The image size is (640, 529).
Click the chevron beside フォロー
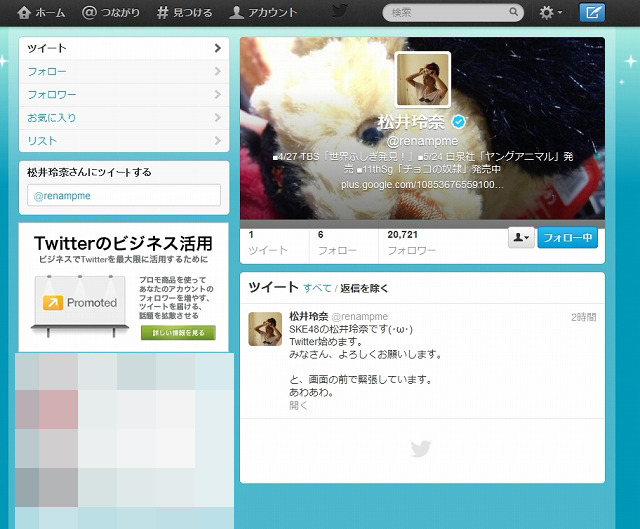218,71
